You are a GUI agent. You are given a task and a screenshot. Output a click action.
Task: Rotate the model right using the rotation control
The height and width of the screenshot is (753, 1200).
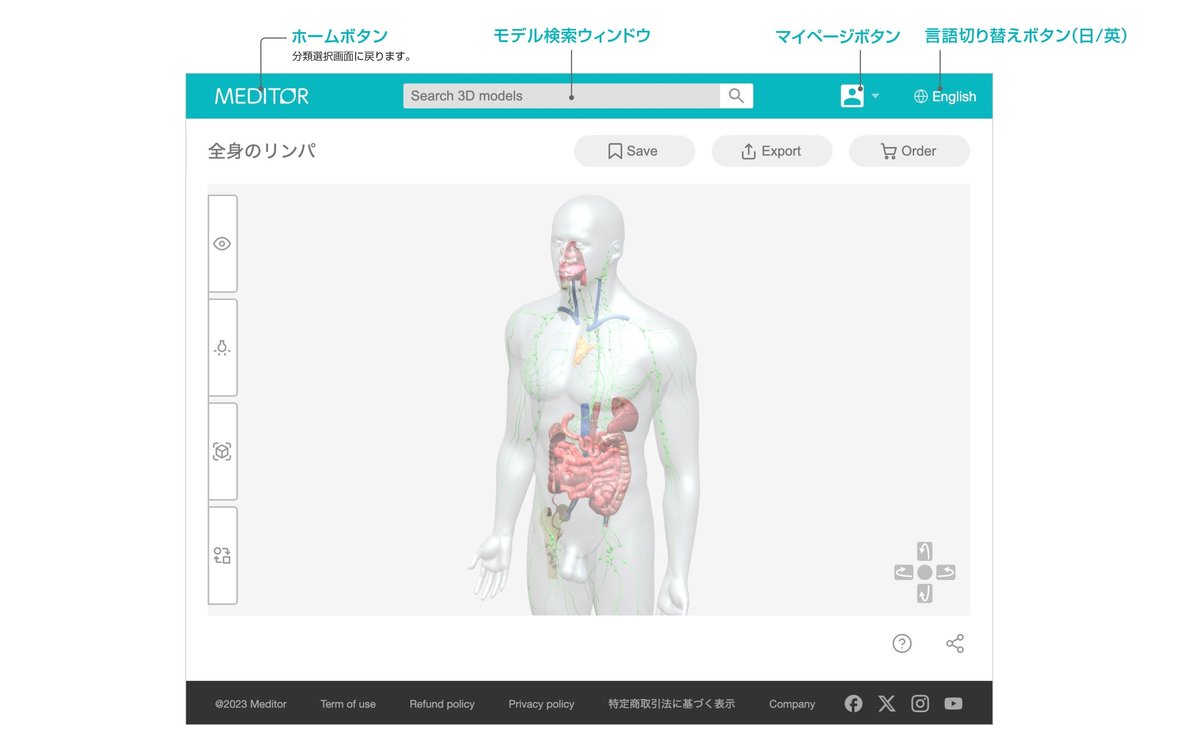click(944, 571)
